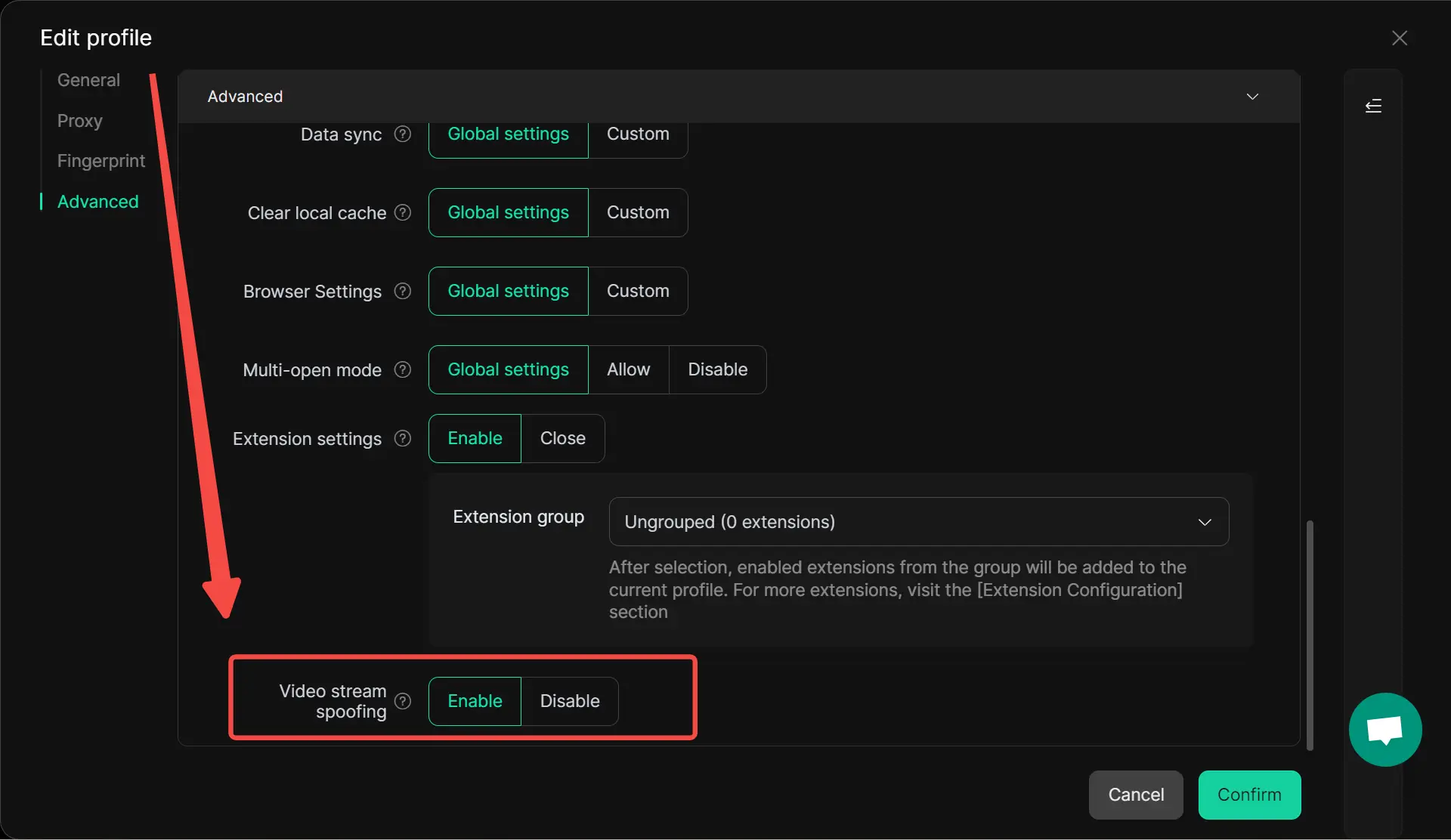Click the vertical scrollbar thumb
The width and height of the screenshot is (1451, 840).
1310,635
